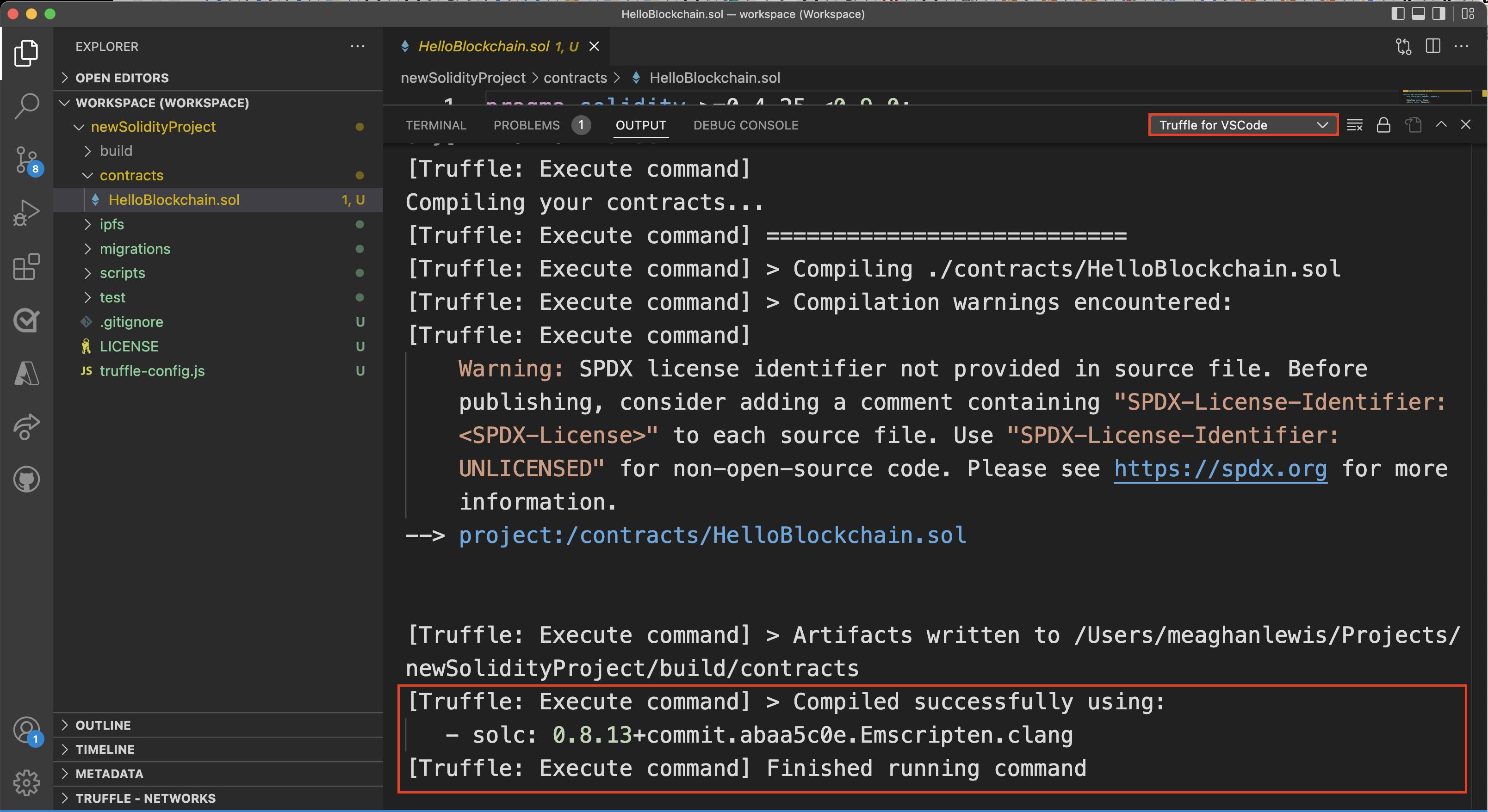The image size is (1488, 812).
Task: Open the GitHub view icon
Action: click(26, 480)
